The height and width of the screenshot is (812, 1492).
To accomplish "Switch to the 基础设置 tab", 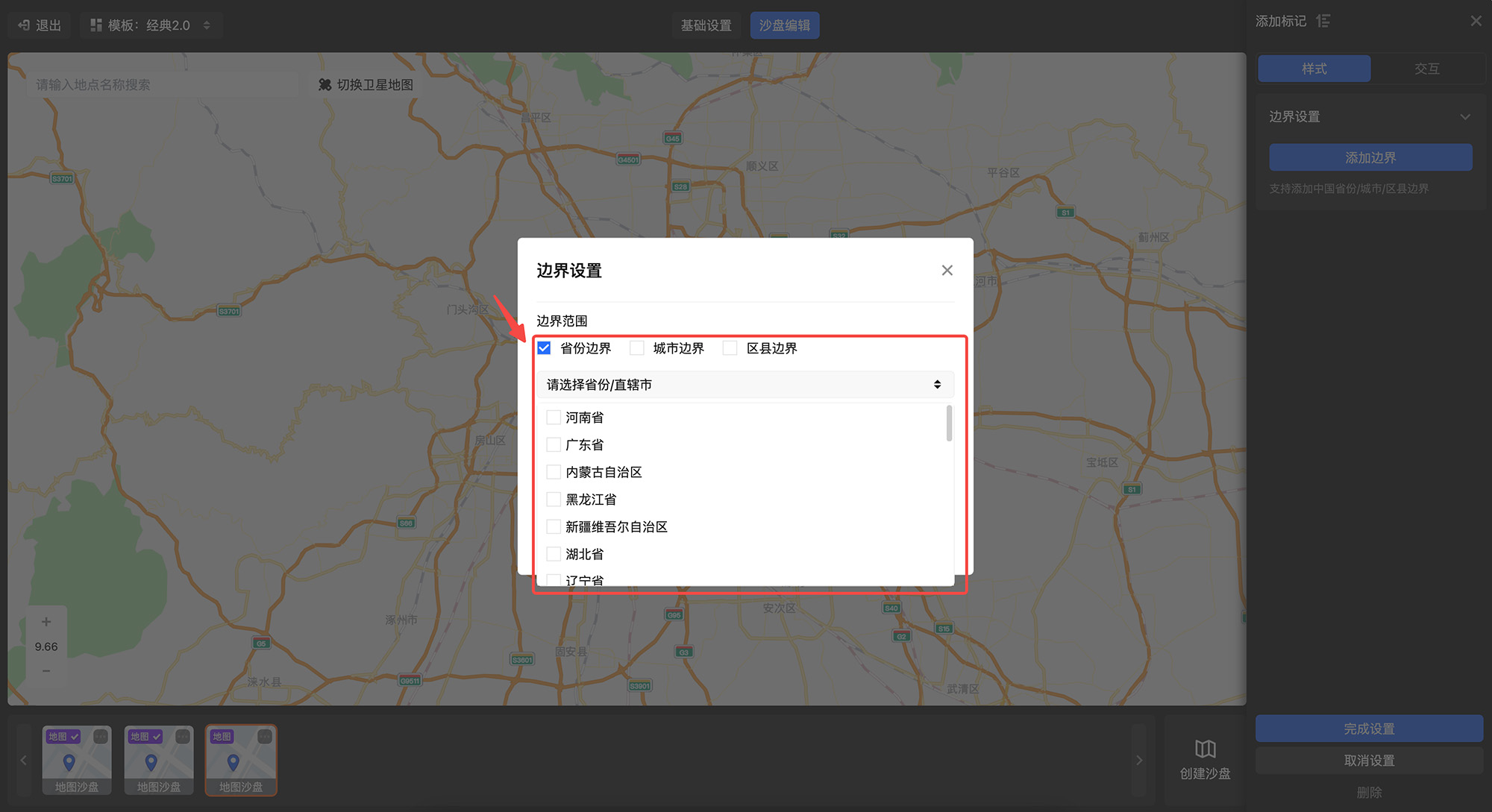I will pyautogui.click(x=706, y=25).
